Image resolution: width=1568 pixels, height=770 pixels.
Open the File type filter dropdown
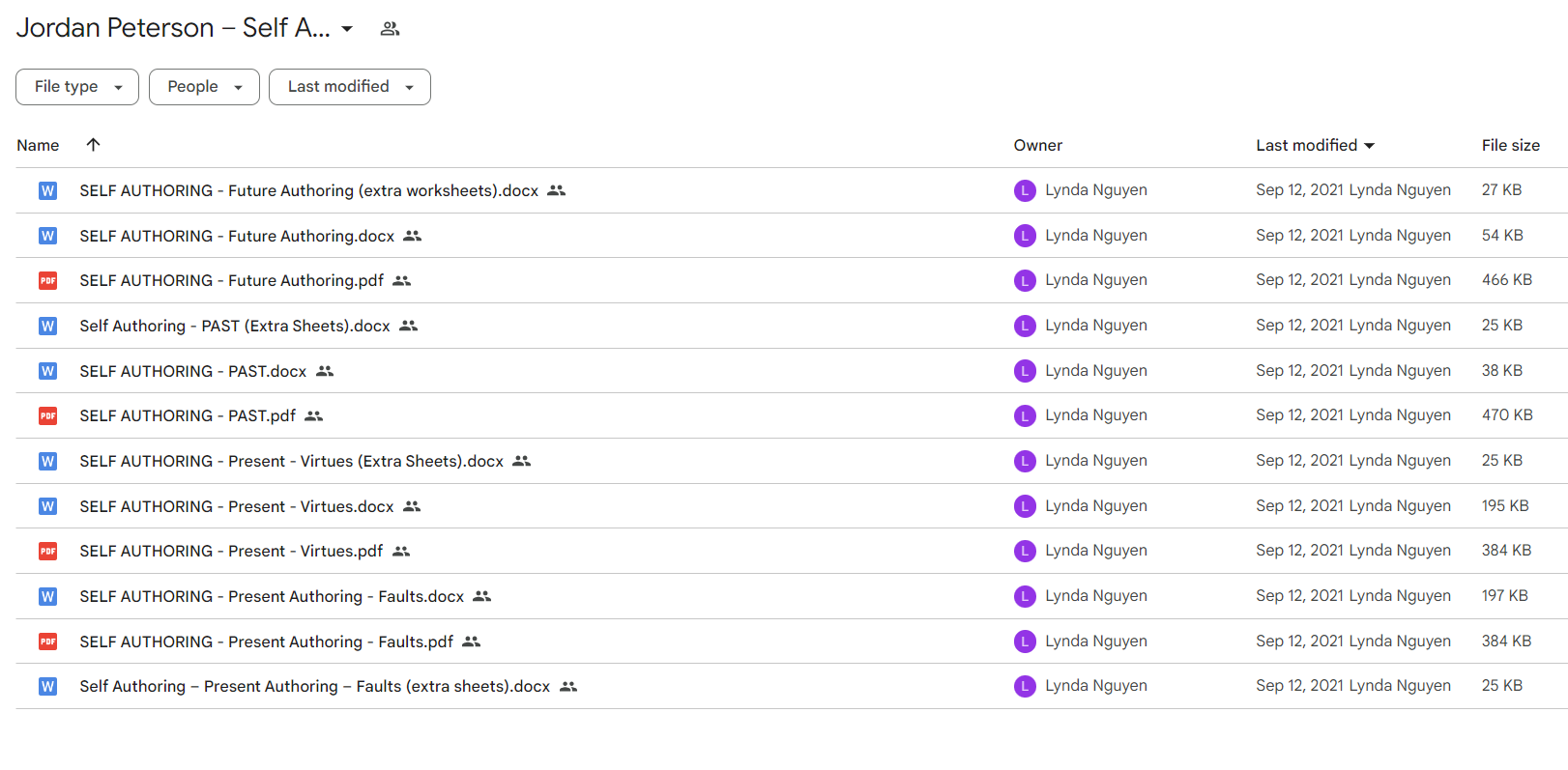point(77,87)
